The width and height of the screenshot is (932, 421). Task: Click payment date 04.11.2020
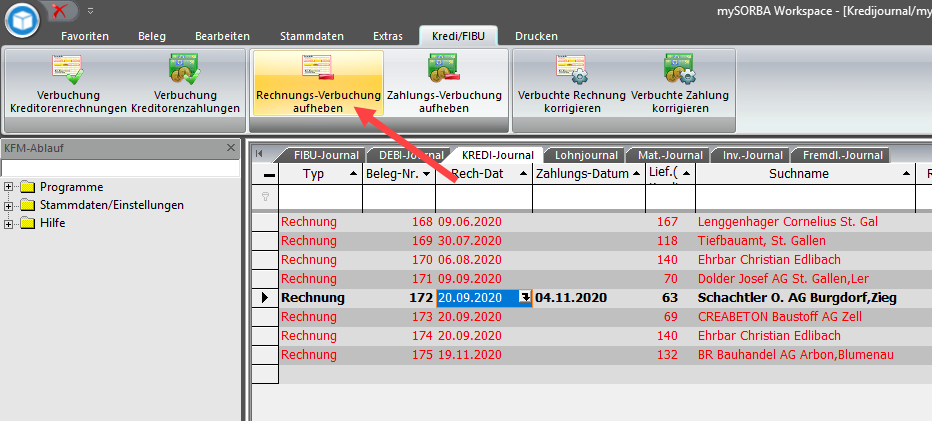pos(571,298)
